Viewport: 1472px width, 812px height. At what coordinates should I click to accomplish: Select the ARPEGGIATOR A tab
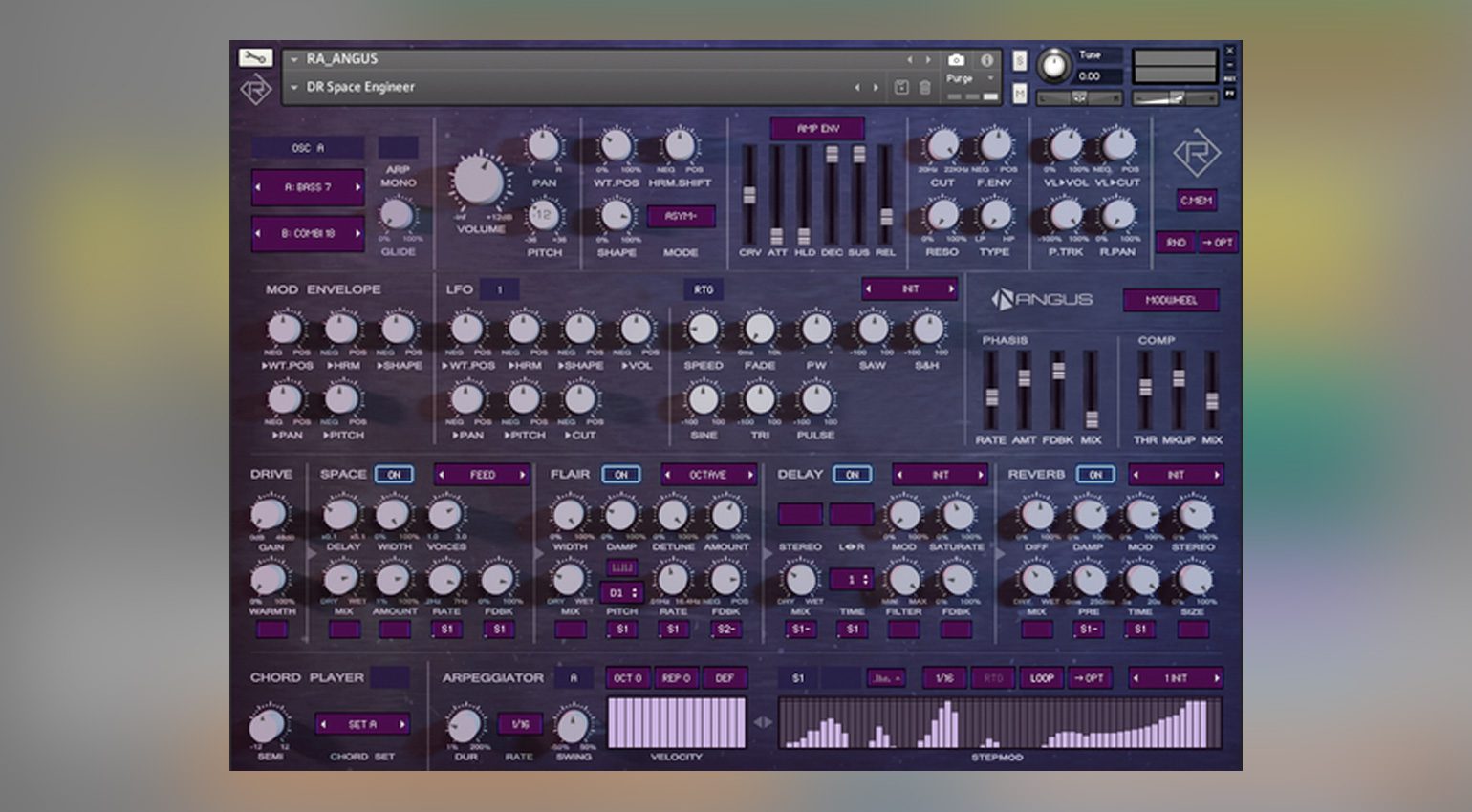(x=574, y=678)
